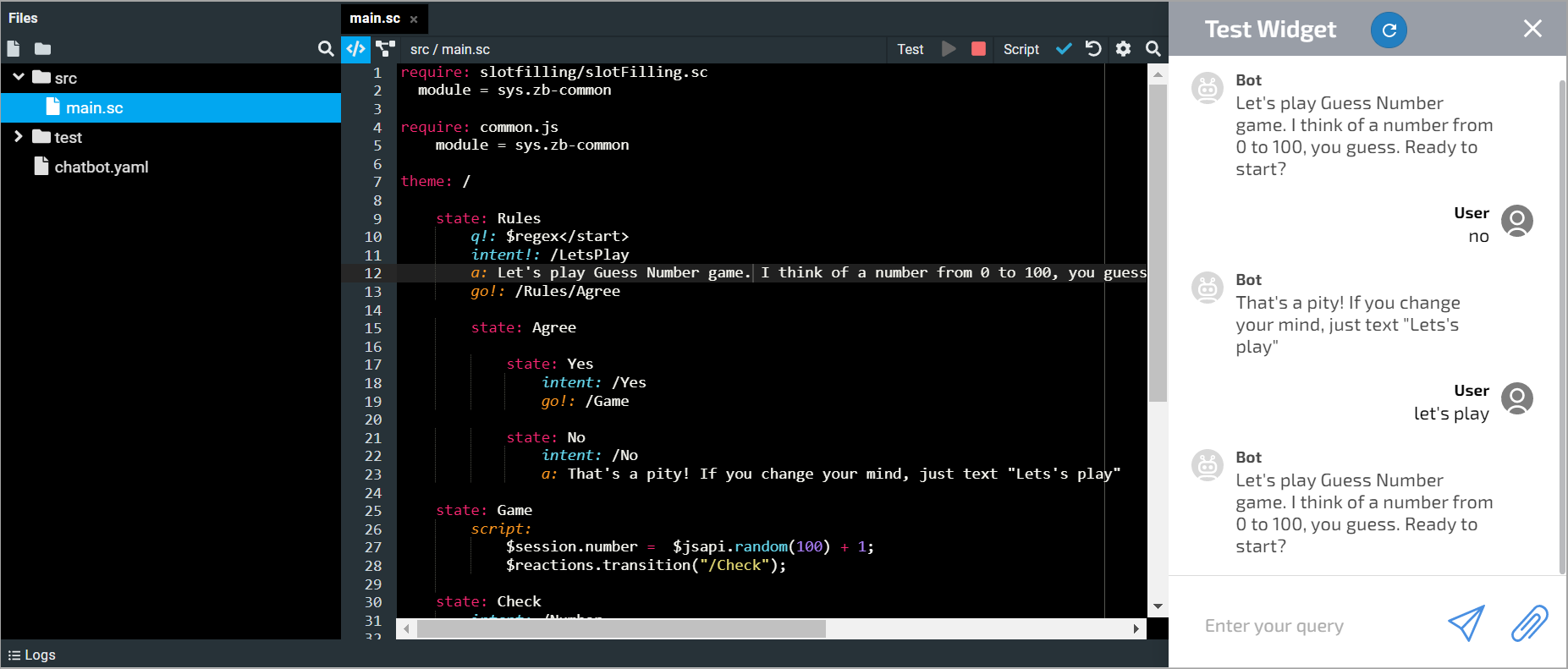The width and height of the screenshot is (1568, 669).
Task: Close the main.sc tab
Action: [x=414, y=19]
